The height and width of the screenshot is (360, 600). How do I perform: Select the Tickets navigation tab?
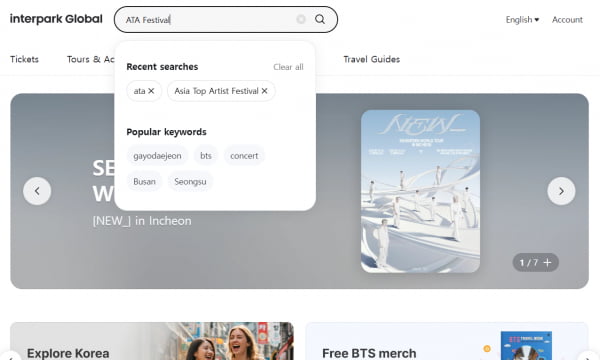pos(24,59)
